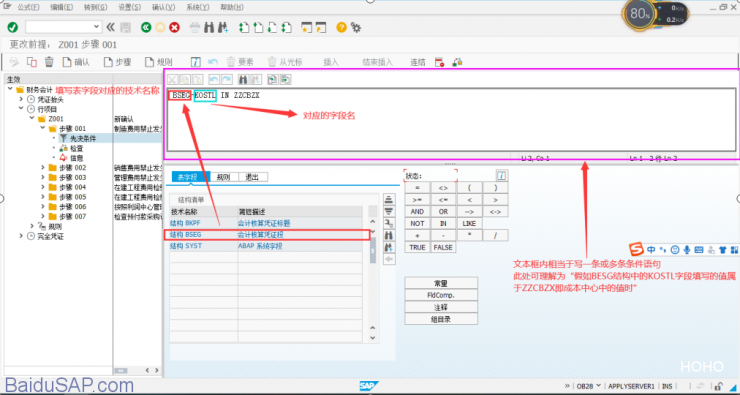Collapse the 财务会计 tree node
Image resolution: width=740 pixels, height=395 pixels.
[10, 89]
